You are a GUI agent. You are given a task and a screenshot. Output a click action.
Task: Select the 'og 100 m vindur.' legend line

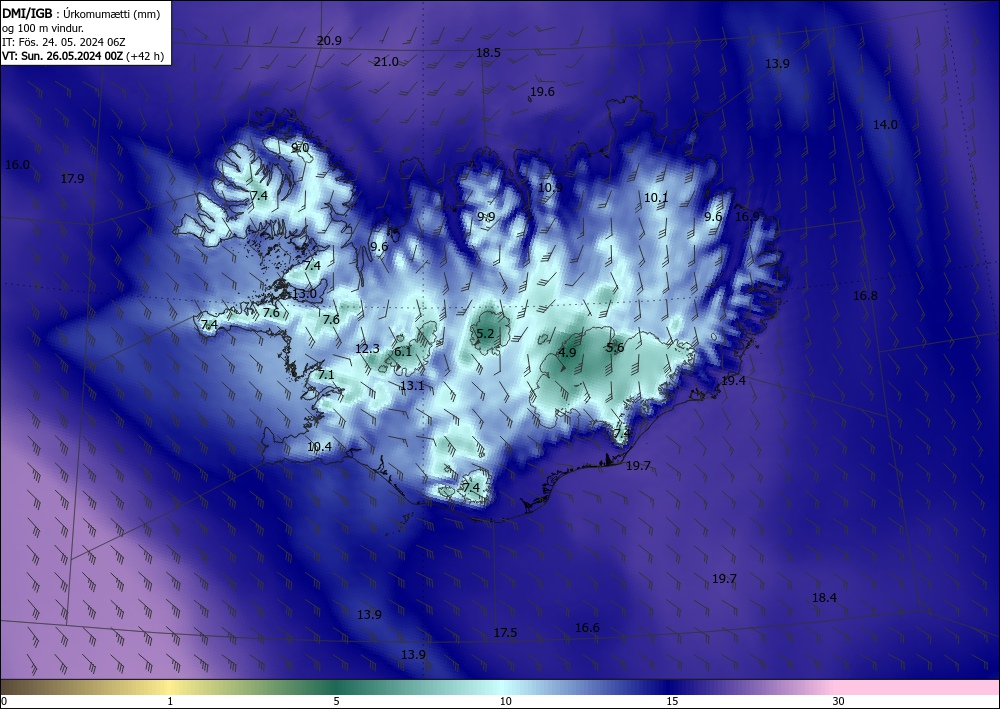point(43,28)
